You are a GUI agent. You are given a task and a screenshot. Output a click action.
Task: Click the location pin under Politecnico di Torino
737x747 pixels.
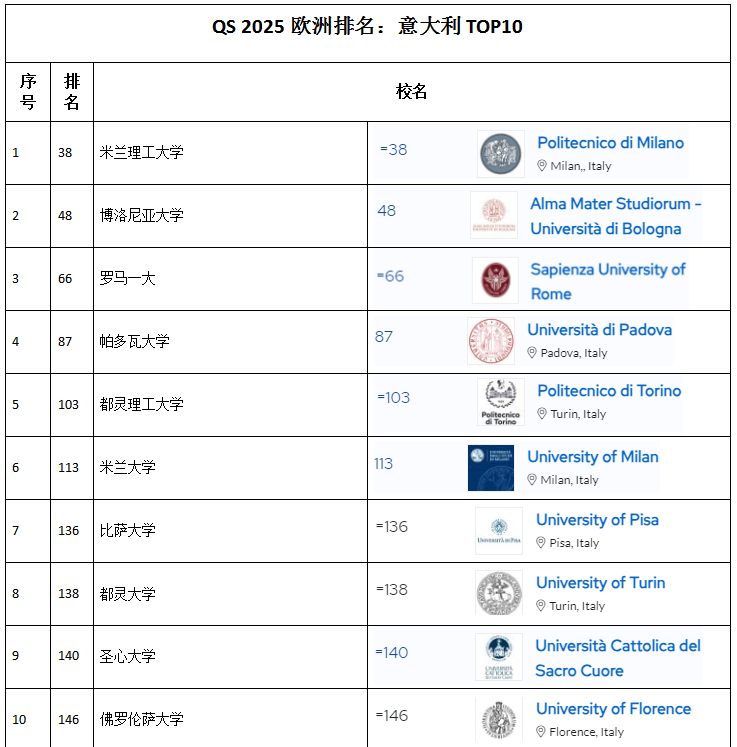point(542,414)
